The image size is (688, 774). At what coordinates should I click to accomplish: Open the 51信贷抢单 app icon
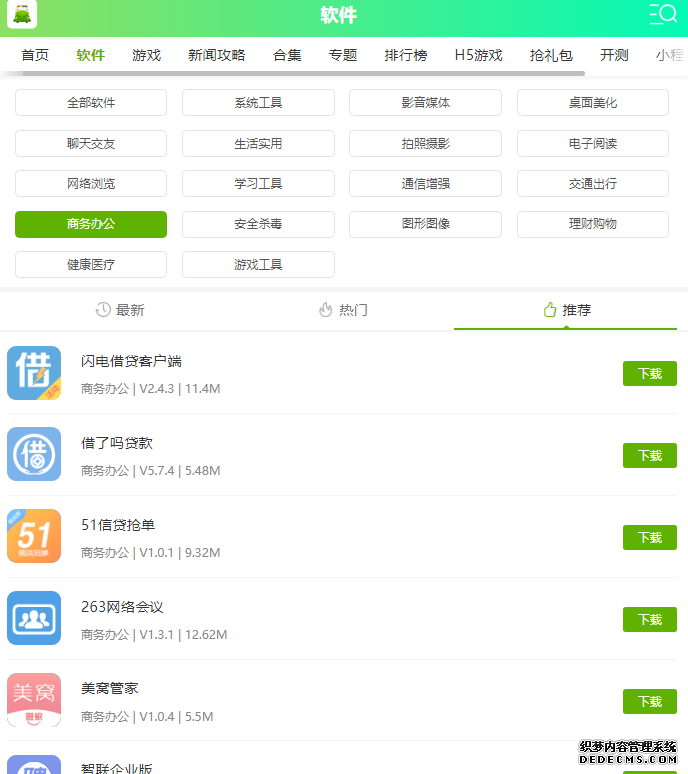point(34,536)
